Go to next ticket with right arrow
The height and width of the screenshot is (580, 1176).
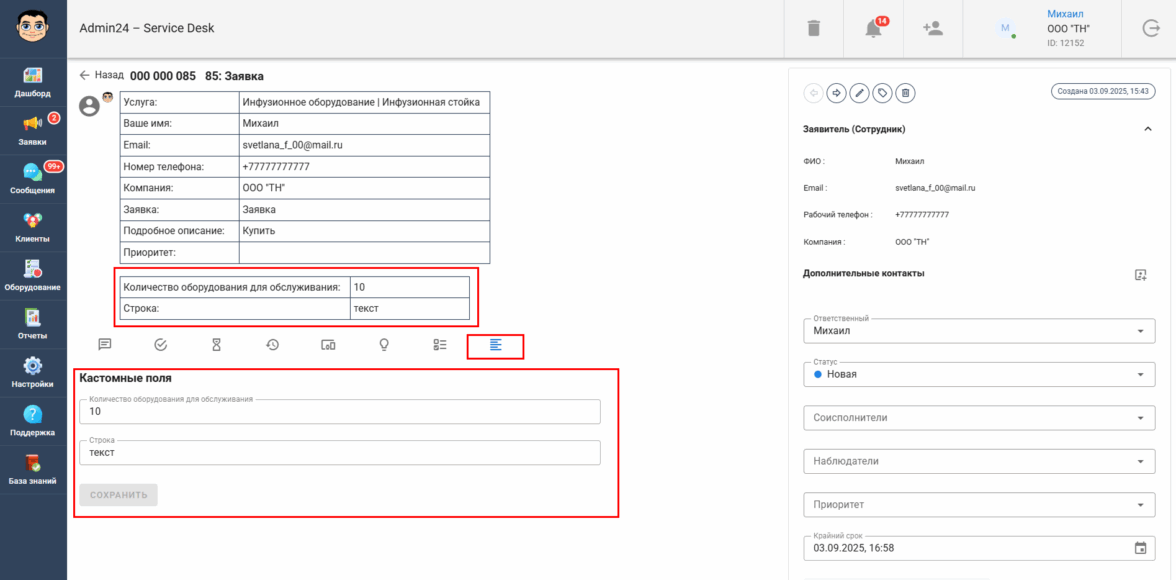[836, 93]
